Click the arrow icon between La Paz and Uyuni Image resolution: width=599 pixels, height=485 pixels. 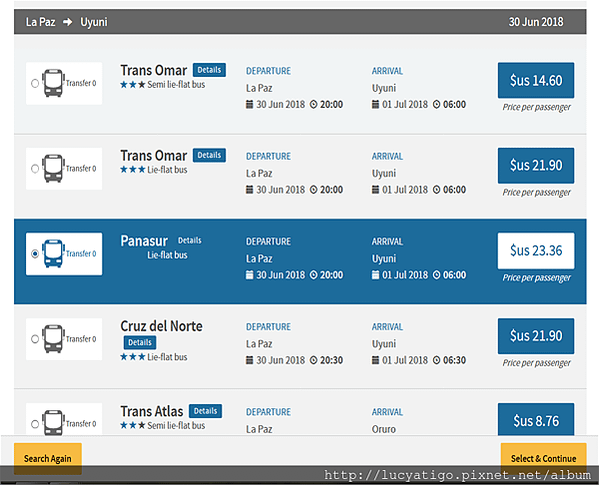[x=68, y=22]
